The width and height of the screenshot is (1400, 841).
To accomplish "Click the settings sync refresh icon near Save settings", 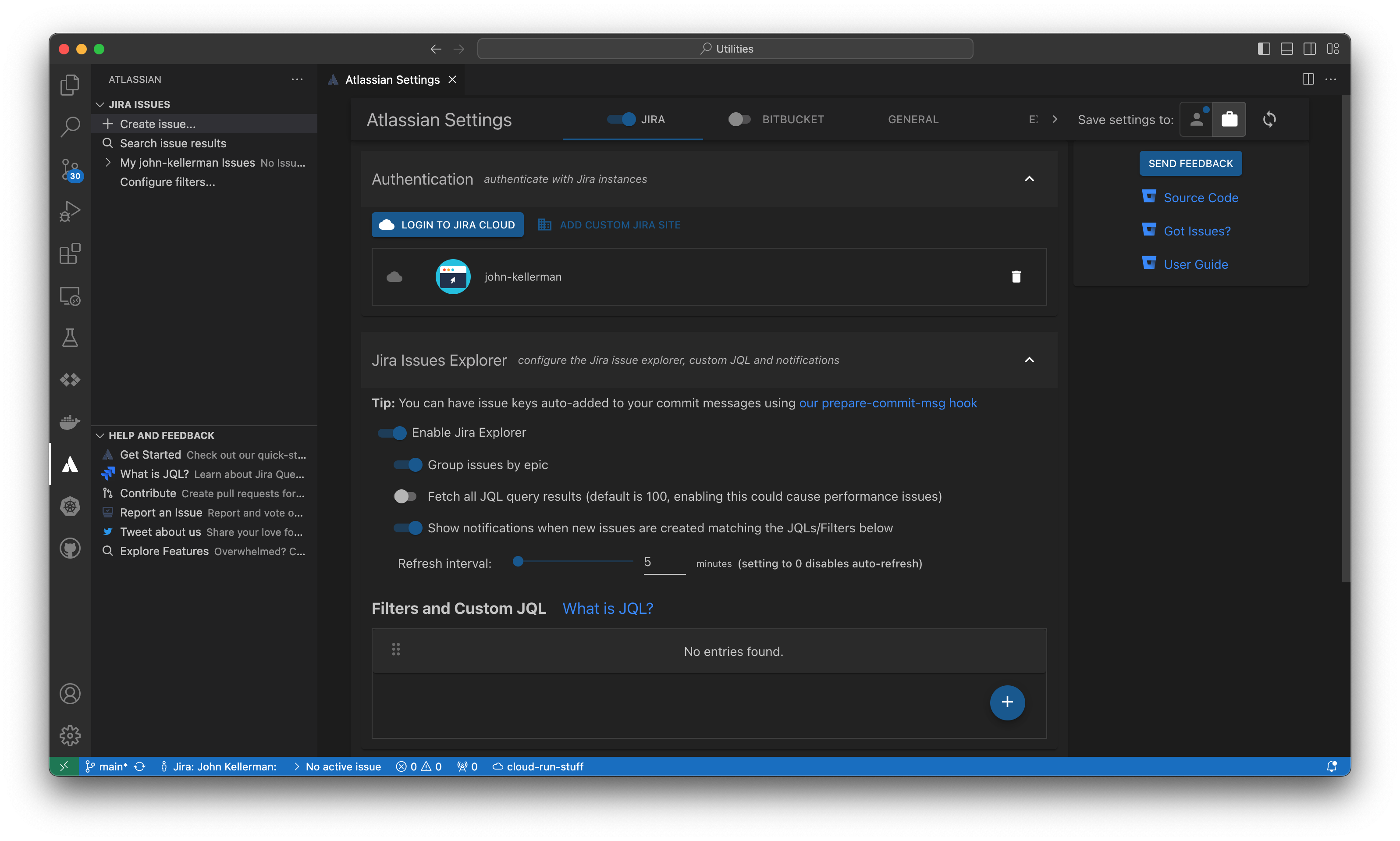I will [x=1270, y=119].
